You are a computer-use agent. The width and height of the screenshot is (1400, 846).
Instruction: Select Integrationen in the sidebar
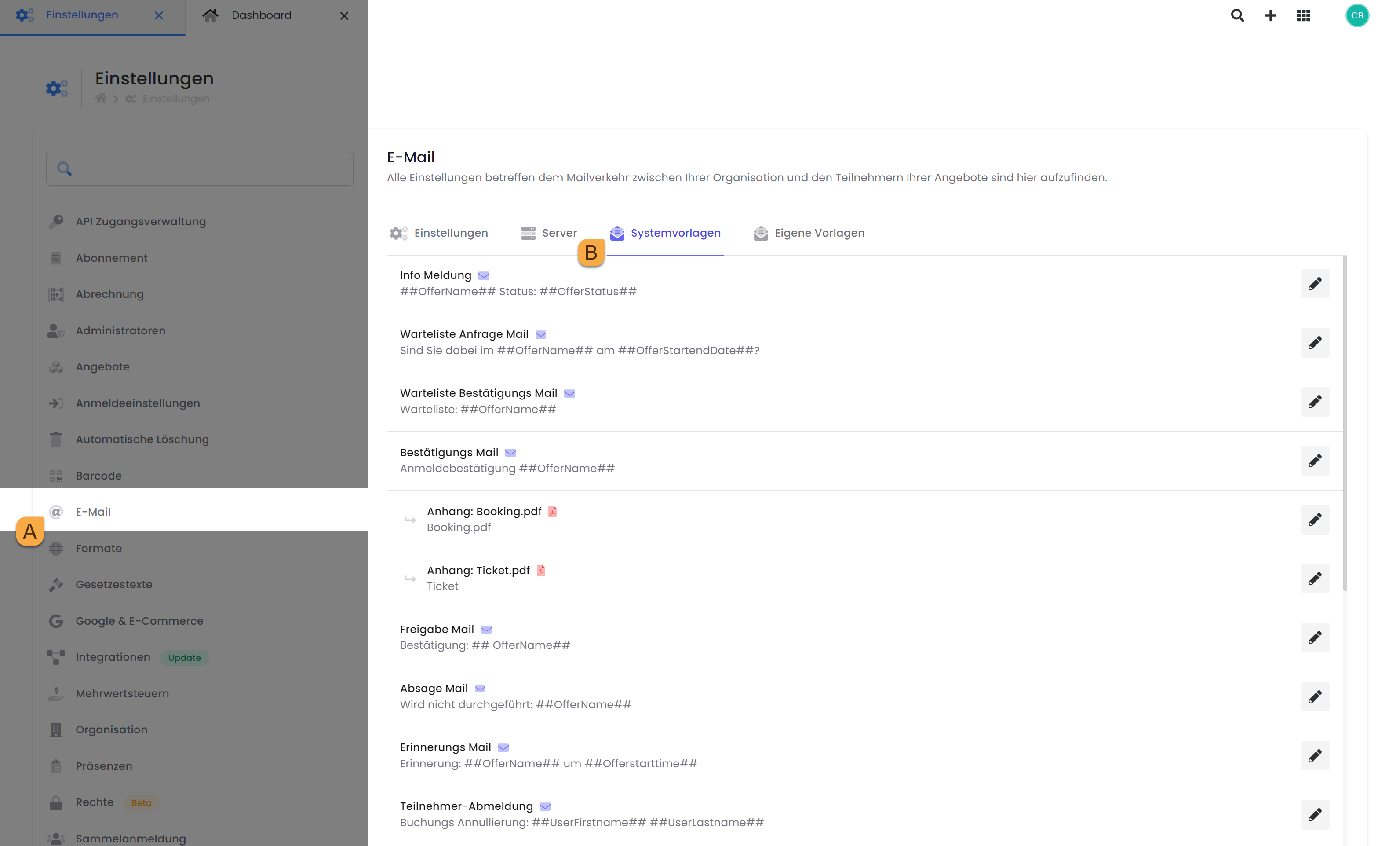click(113, 657)
